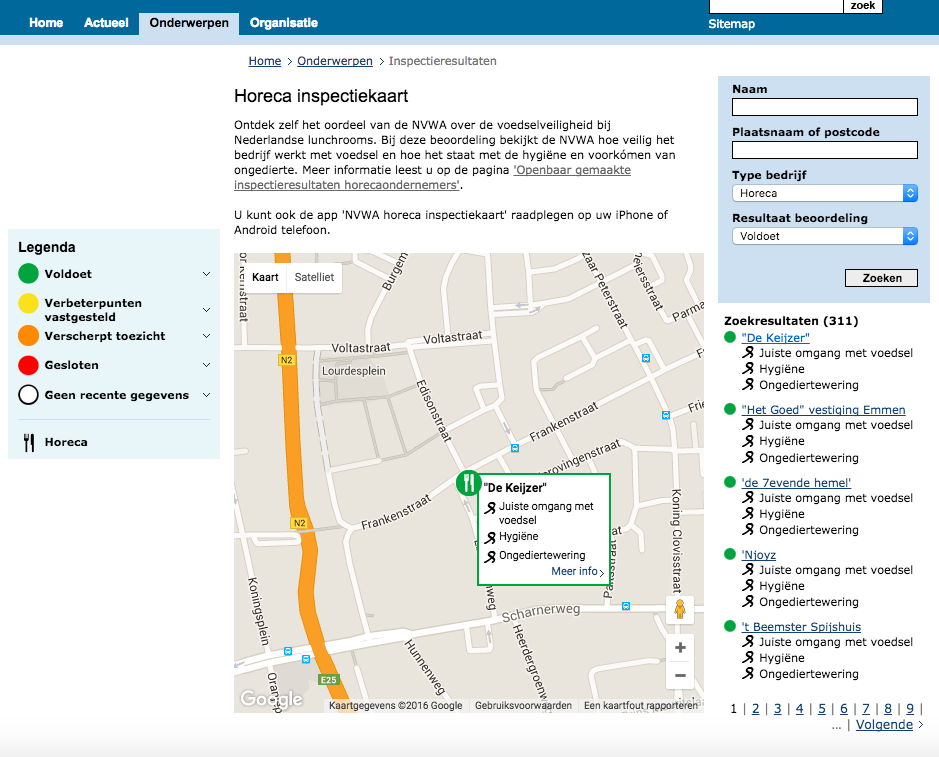
Task: Open the Resultaat beoordeling dropdown
Action: pyautogui.click(x=825, y=236)
